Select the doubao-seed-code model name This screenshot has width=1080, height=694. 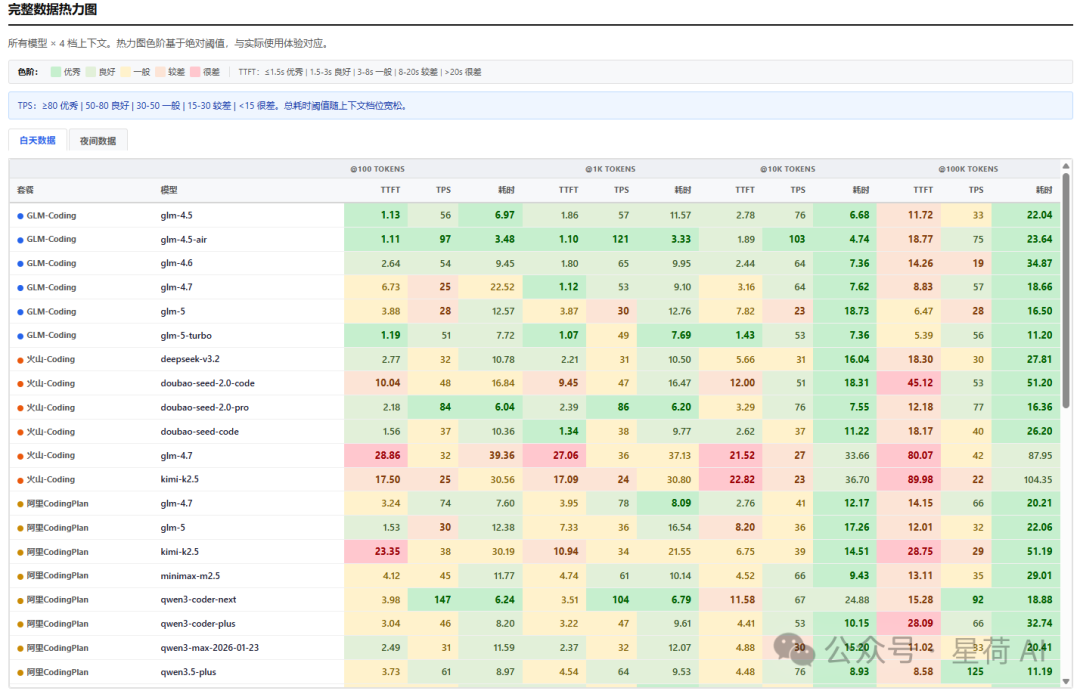[x=200, y=432]
